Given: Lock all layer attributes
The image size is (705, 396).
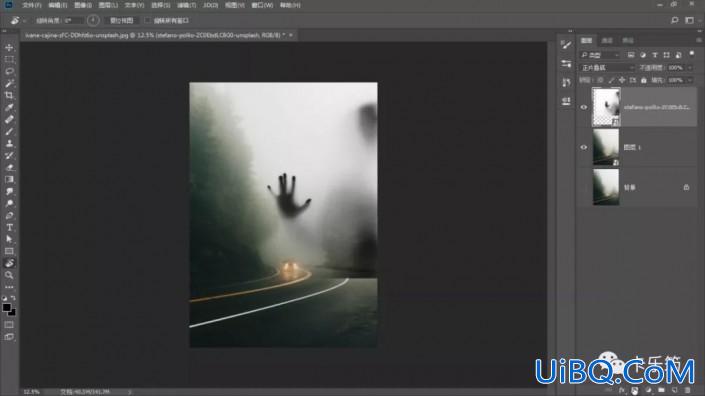Looking at the screenshot, I should (643, 80).
